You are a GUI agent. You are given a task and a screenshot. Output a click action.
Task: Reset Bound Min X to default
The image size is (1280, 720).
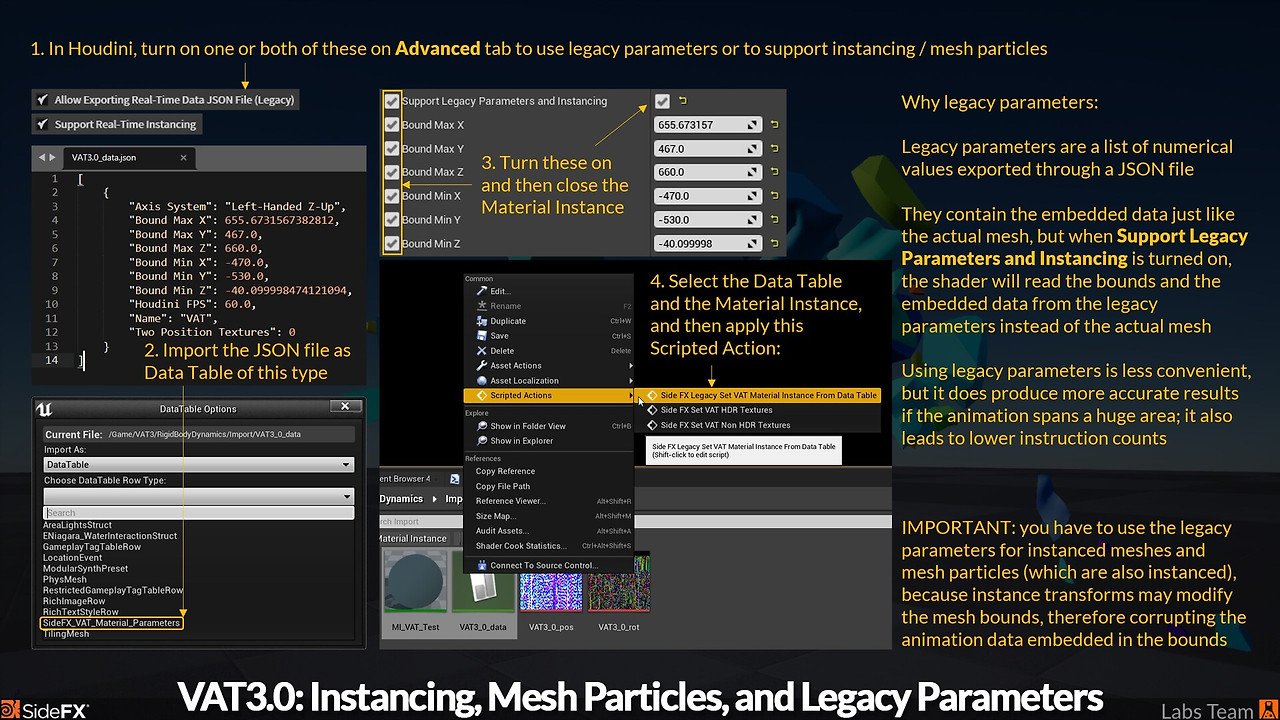pyautogui.click(x=773, y=196)
